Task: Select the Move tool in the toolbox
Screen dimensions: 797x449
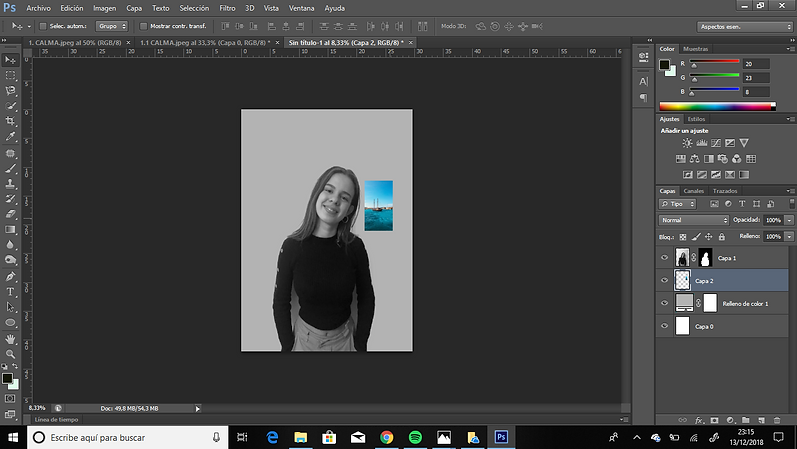Action: tap(10, 59)
